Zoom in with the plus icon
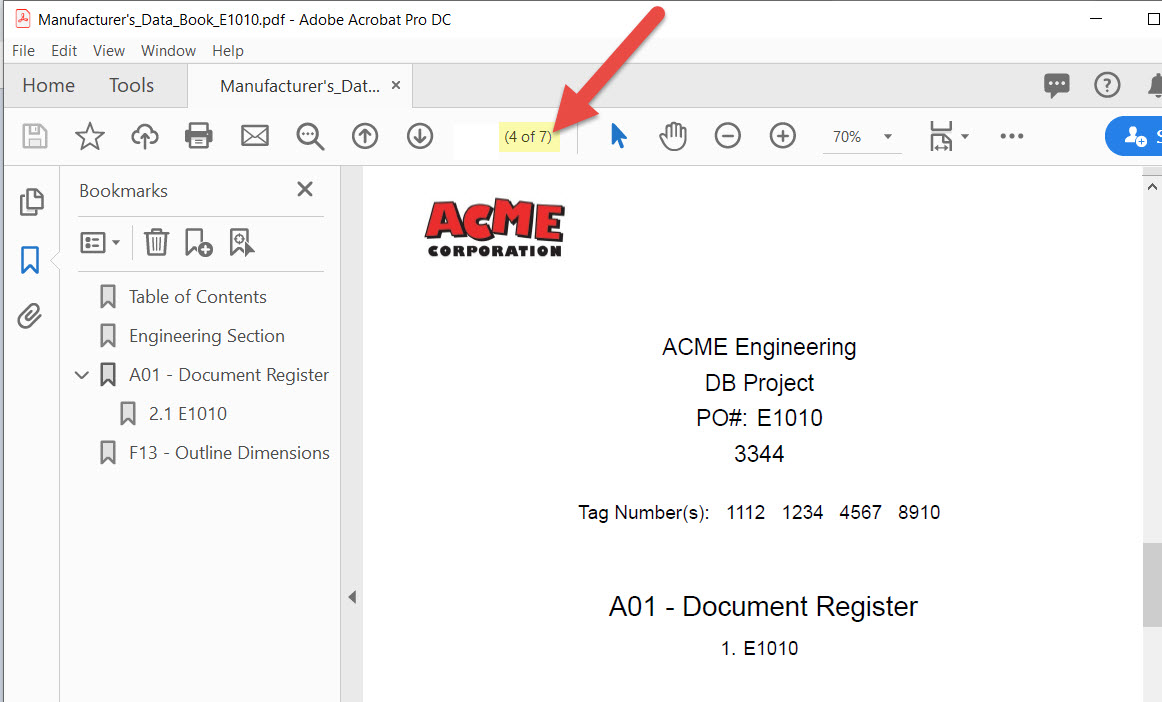Screen dimensions: 1162x702 pyautogui.click(x=783, y=136)
